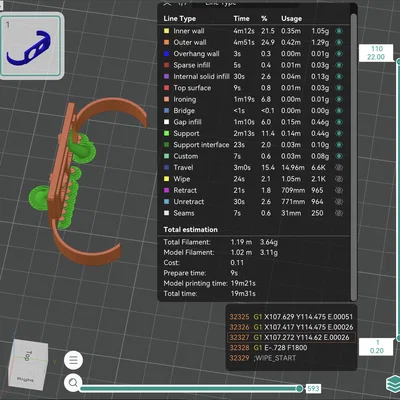Toggle Bridge visibility eye
Viewport: 400px width, 400px height.
tap(339, 111)
